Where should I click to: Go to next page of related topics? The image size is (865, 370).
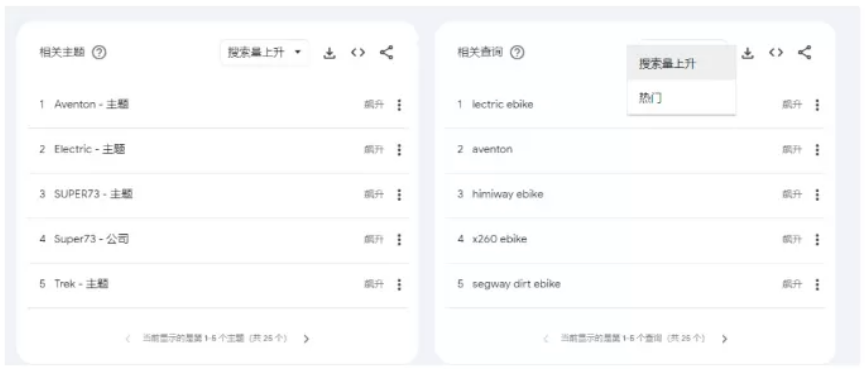point(307,339)
